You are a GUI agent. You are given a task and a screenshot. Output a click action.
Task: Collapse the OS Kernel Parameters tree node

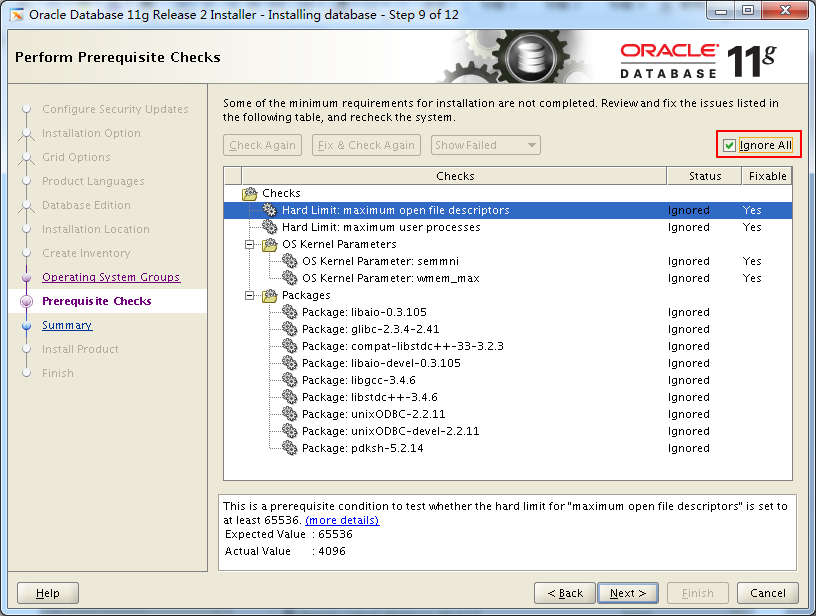[250, 244]
